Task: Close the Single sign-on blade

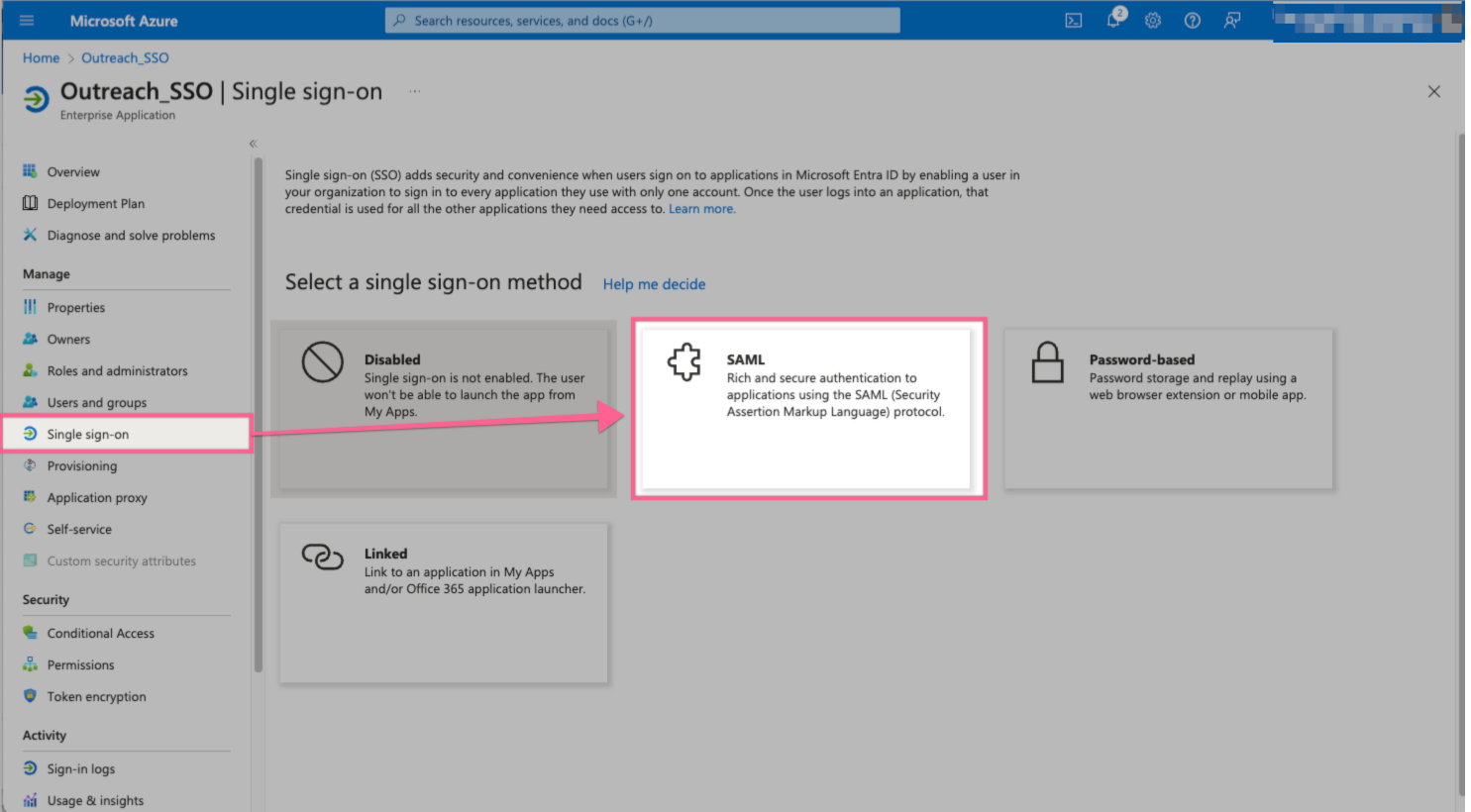Action: pos(1433,91)
